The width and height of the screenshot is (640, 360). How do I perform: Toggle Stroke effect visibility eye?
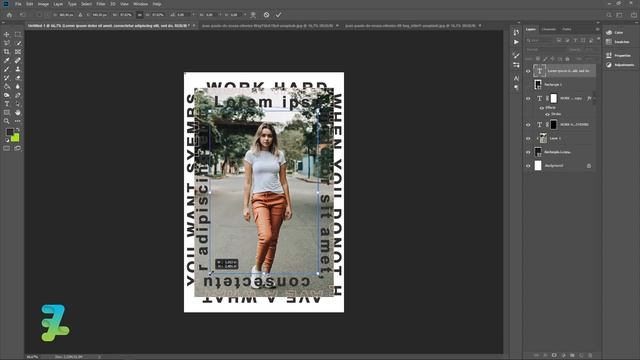coord(547,114)
